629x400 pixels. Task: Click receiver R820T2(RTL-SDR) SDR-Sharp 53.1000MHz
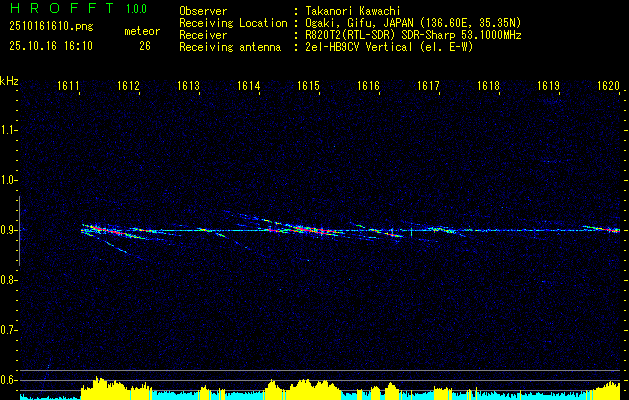click(413, 35)
